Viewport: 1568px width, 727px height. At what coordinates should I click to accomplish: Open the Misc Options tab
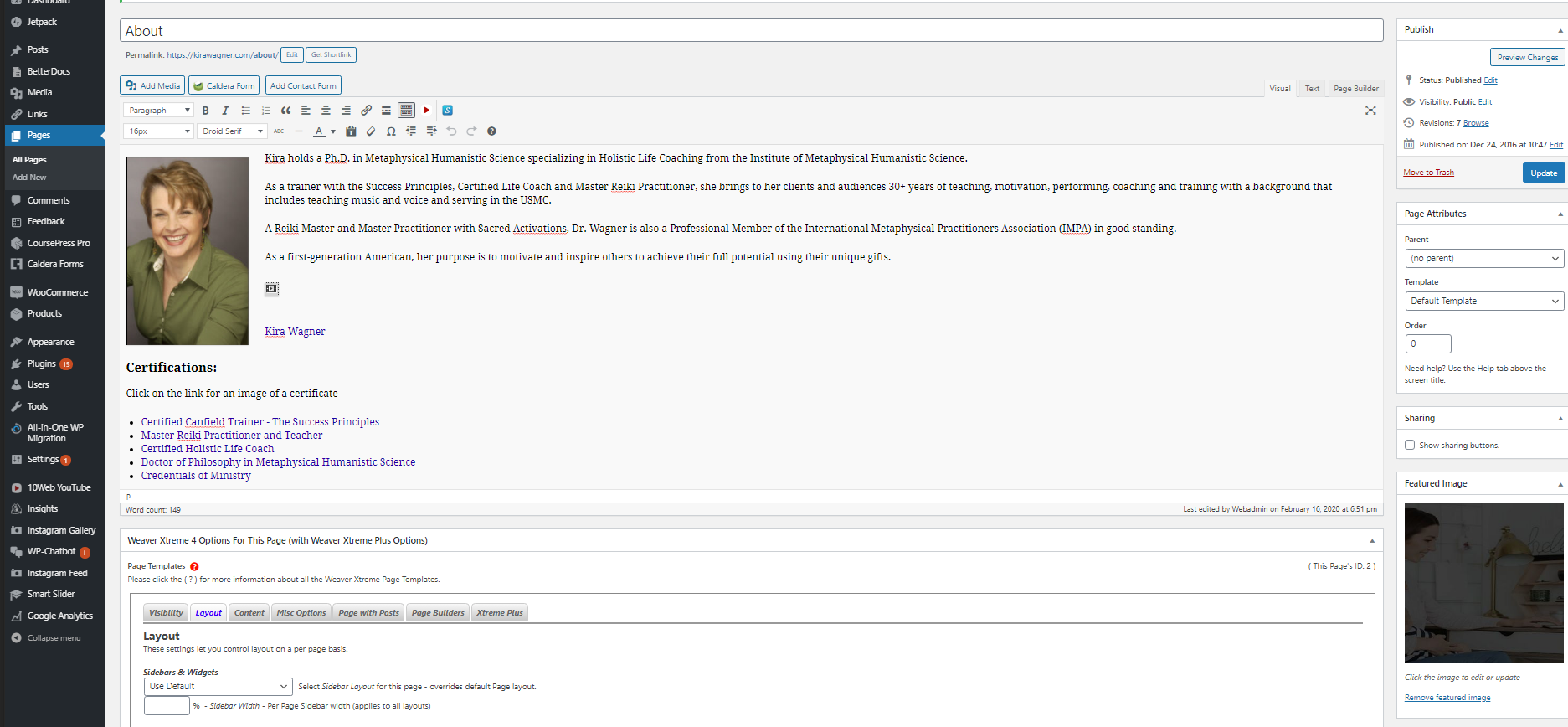click(x=301, y=613)
